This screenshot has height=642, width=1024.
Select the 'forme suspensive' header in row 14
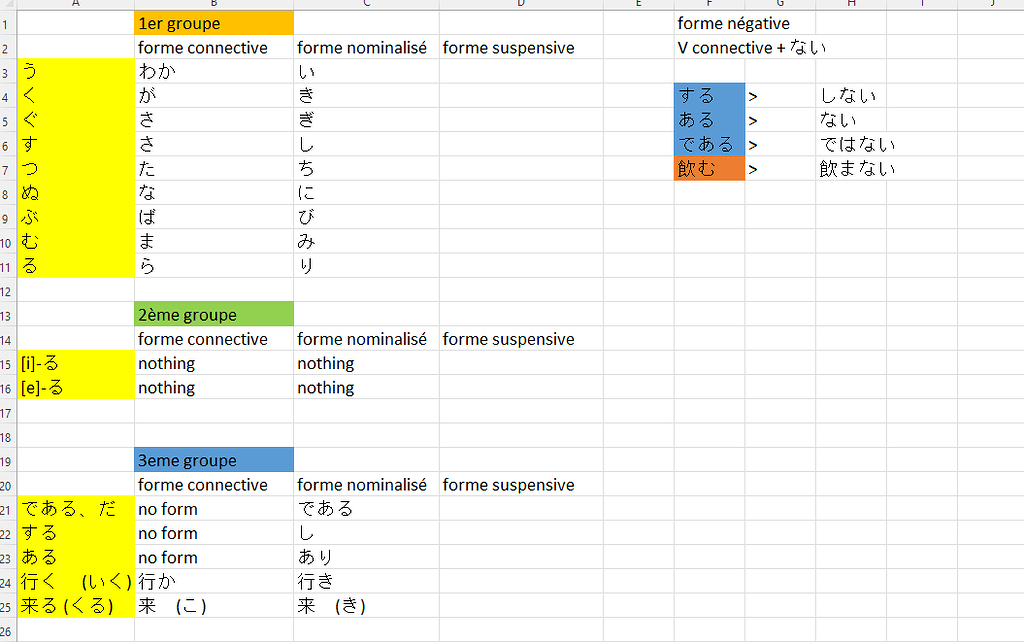[521, 338]
